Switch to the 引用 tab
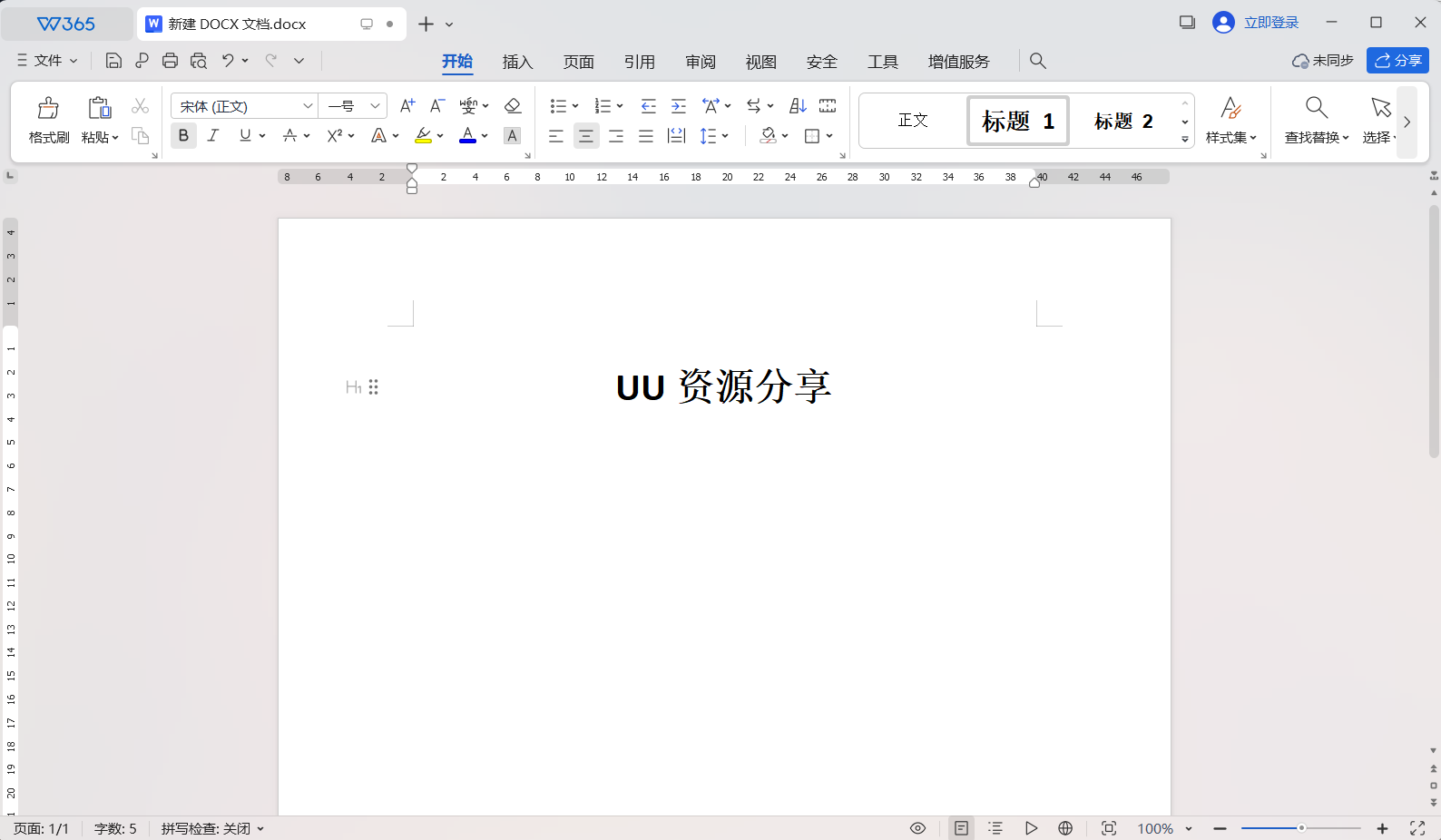 (x=639, y=62)
